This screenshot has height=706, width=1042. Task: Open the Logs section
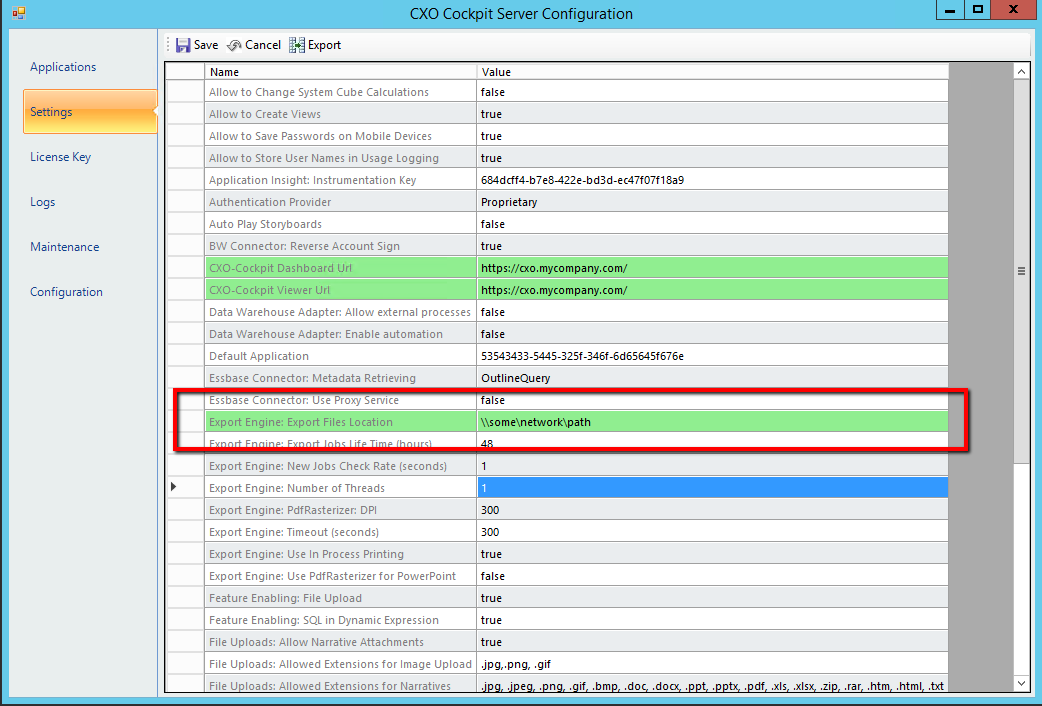[x=43, y=202]
